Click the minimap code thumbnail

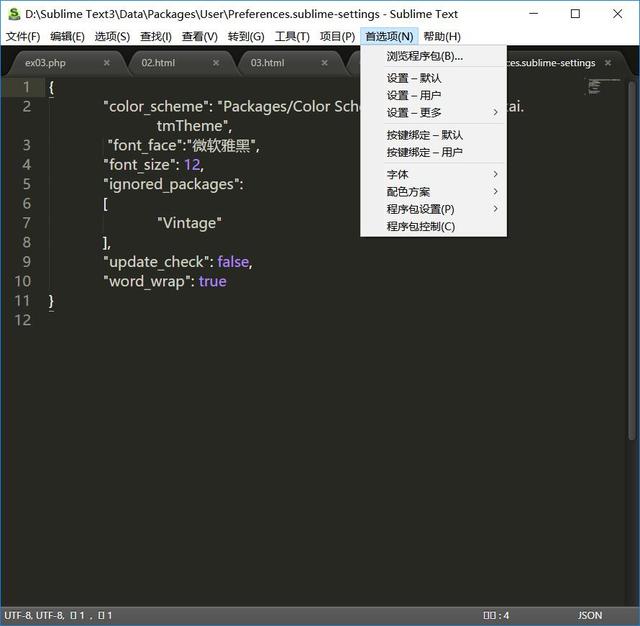pyautogui.click(x=602, y=87)
